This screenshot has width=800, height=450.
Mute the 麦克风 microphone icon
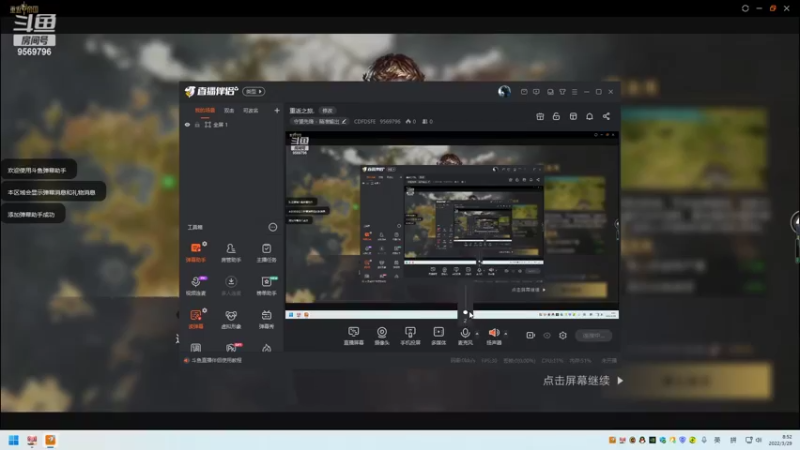coord(465,333)
